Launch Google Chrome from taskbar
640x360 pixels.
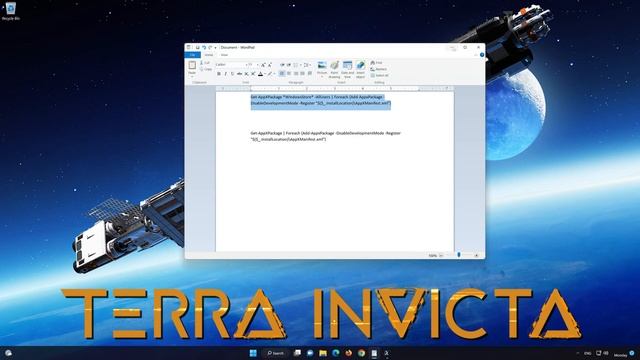[x=362, y=353]
